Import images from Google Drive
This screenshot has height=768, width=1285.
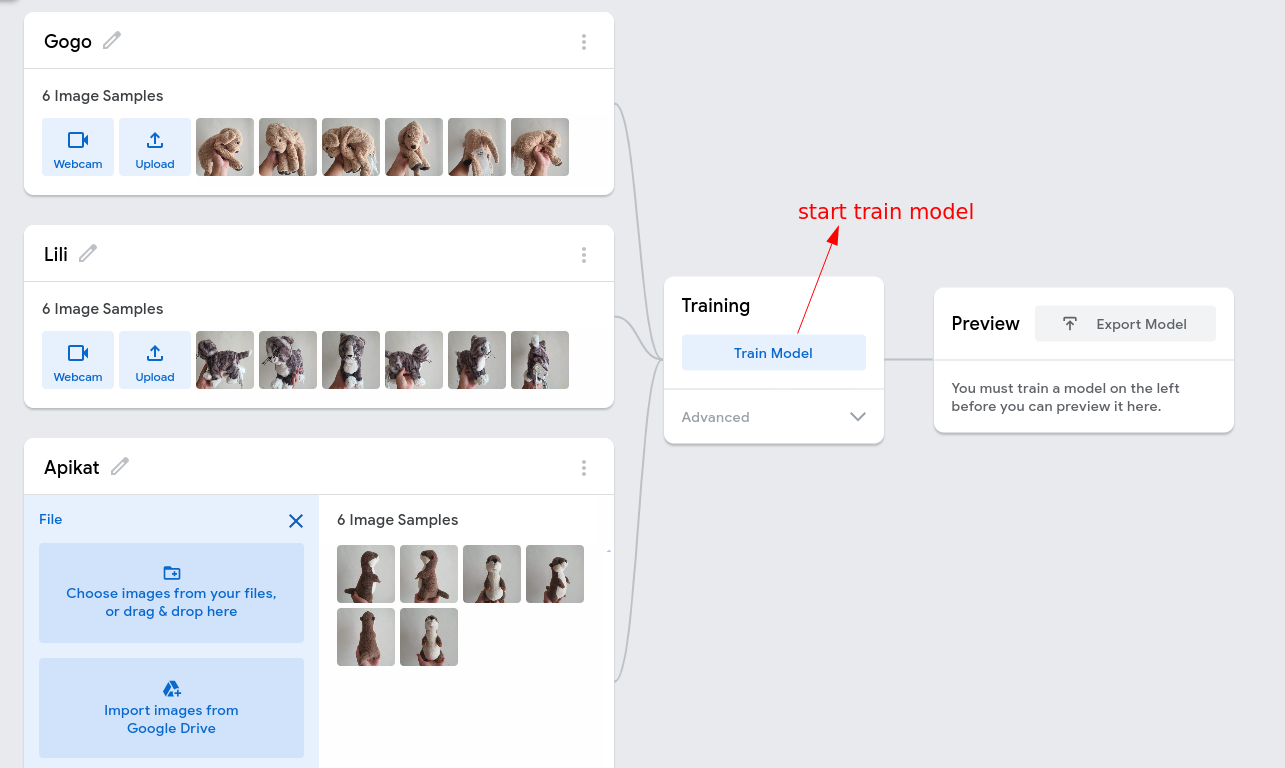click(x=171, y=708)
